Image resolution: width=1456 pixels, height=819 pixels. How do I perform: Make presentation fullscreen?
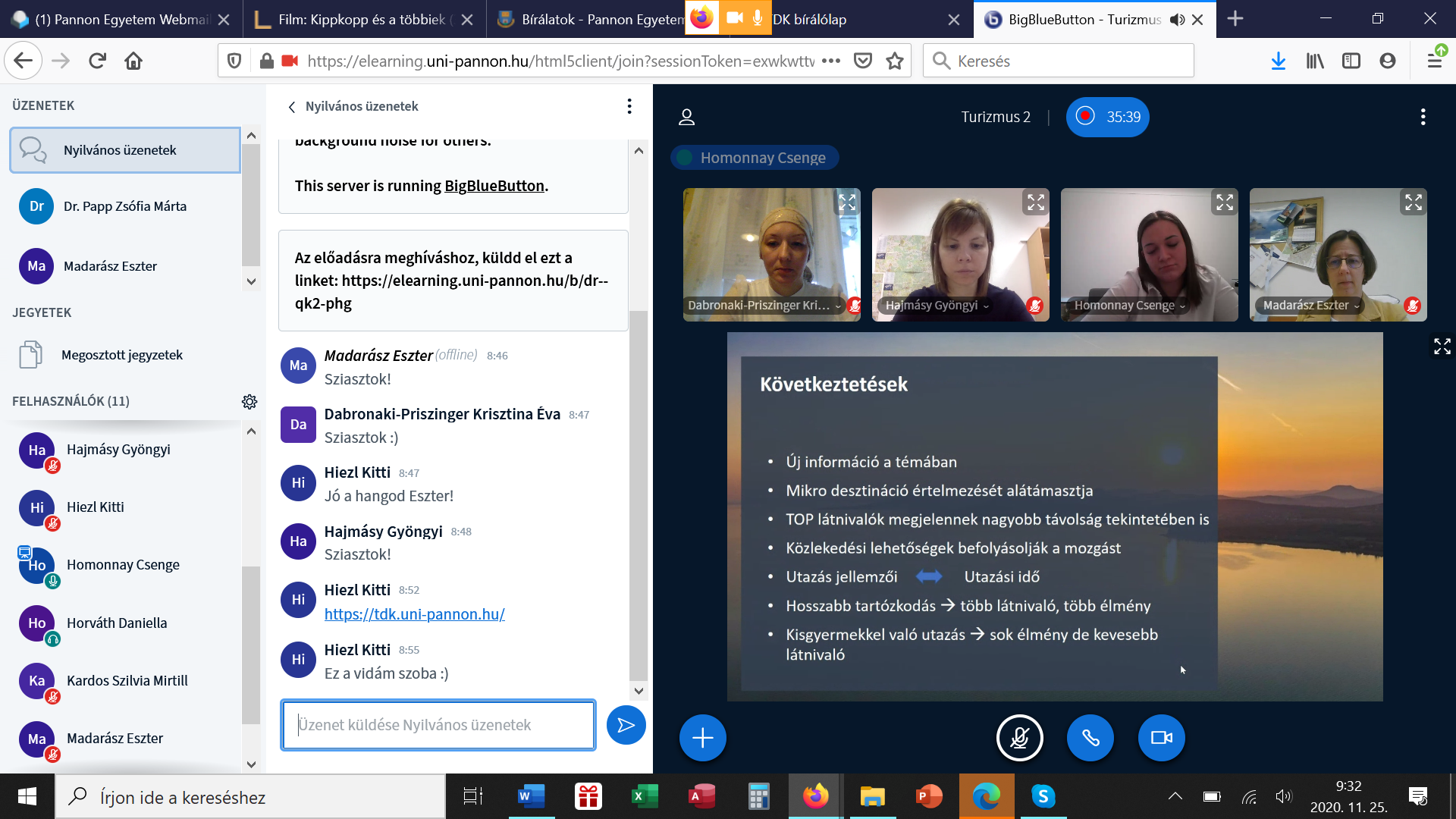[x=1442, y=347]
